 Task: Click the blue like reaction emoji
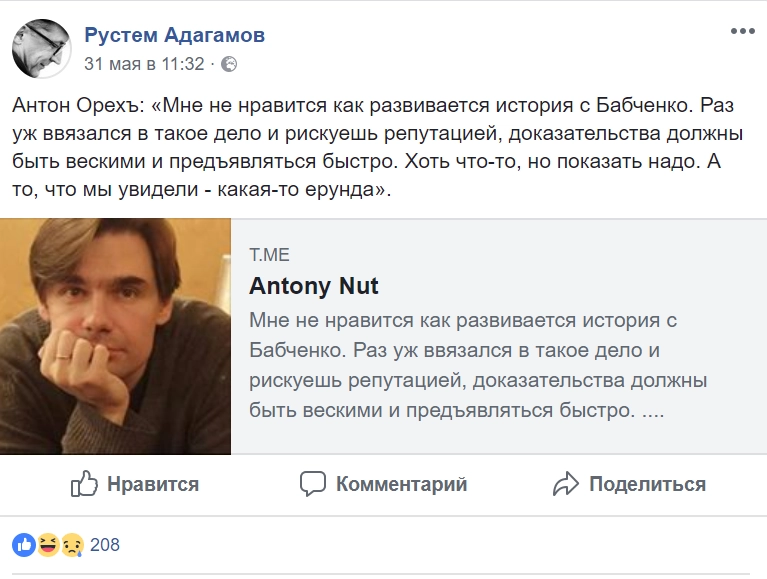click(23, 545)
